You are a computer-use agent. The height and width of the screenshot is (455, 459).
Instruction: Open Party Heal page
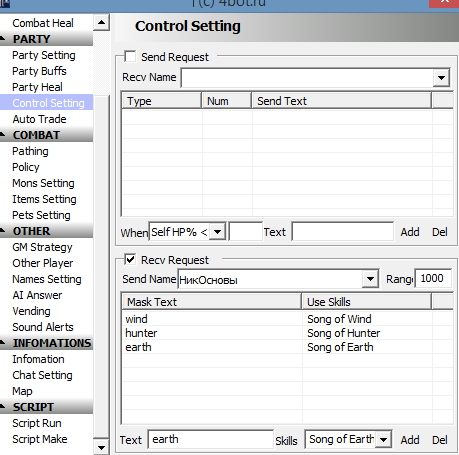pos(37,87)
